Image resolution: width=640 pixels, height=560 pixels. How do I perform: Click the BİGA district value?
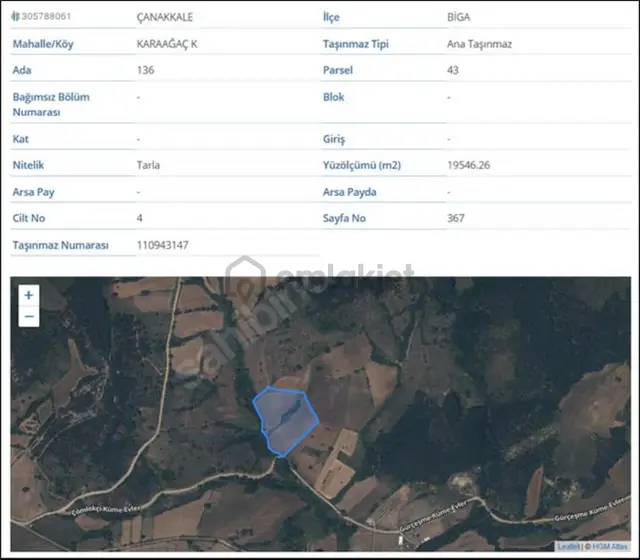(459, 17)
